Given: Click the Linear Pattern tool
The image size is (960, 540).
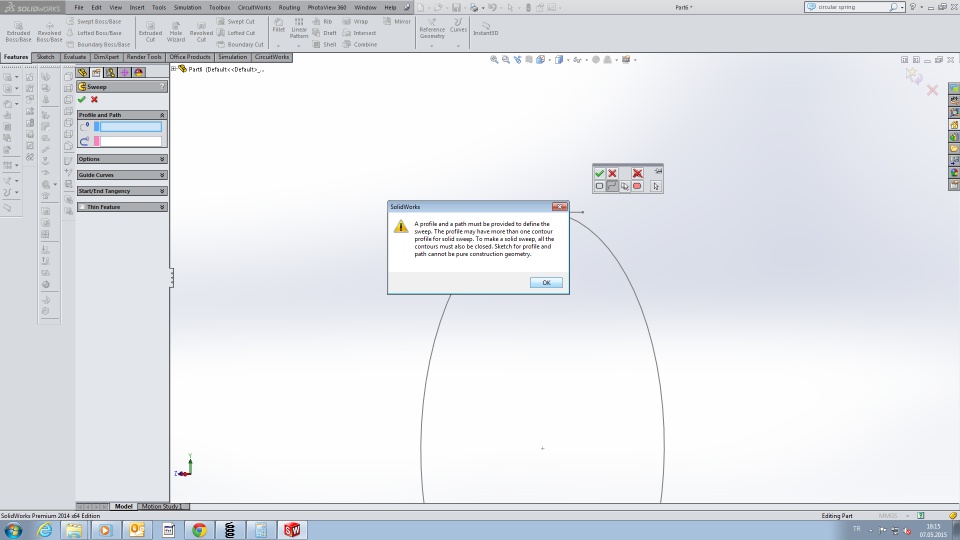Looking at the screenshot, I should pos(299,28).
